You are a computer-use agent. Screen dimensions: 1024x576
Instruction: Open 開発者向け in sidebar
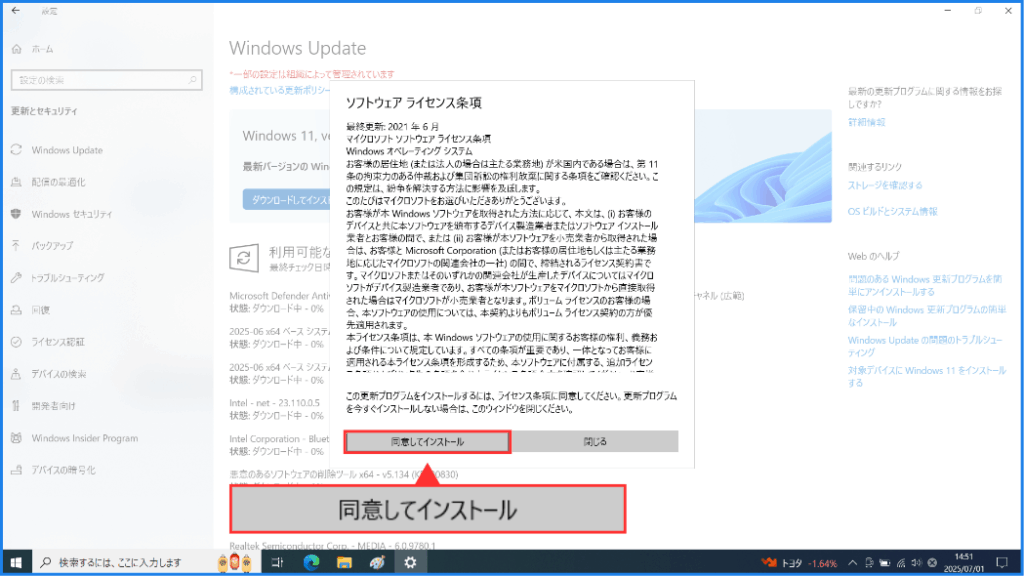point(54,406)
